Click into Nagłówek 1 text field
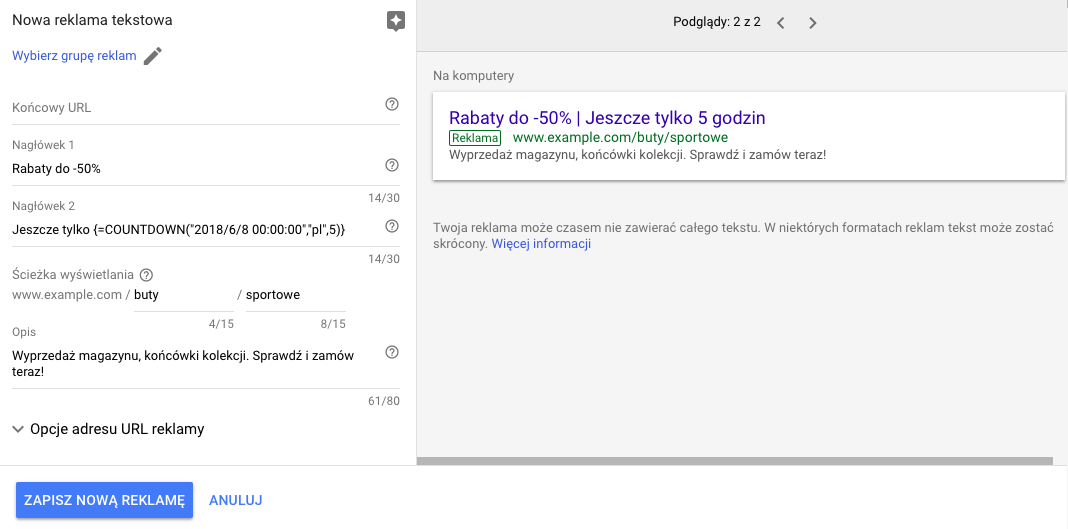This screenshot has width=1068, height=529. 196,169
